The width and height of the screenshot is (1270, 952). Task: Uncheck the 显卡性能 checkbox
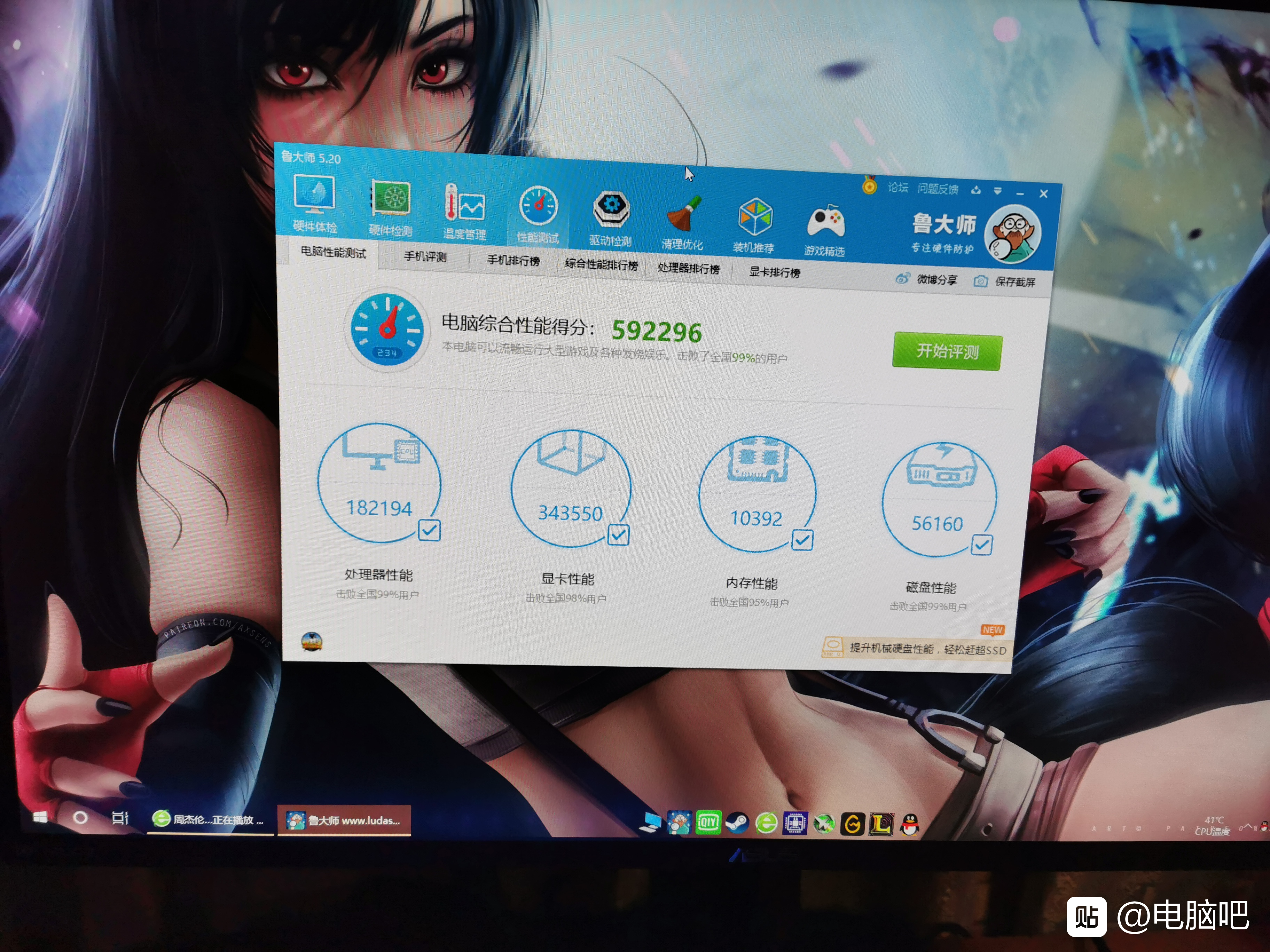click(x=618, y=535)
